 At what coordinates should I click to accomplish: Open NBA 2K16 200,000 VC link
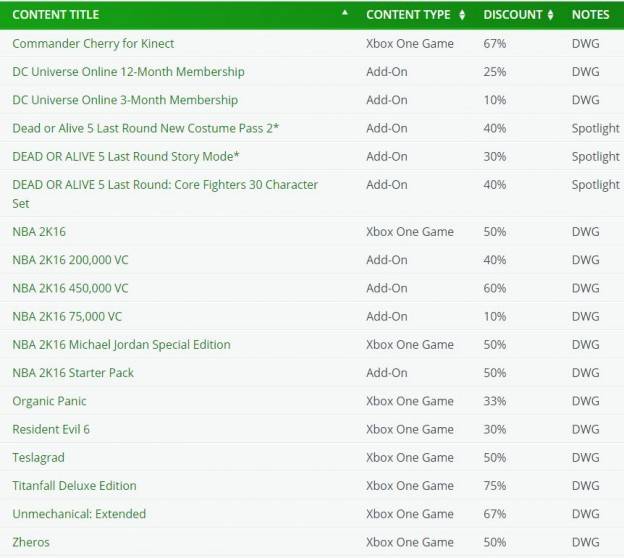pos(70,260)
